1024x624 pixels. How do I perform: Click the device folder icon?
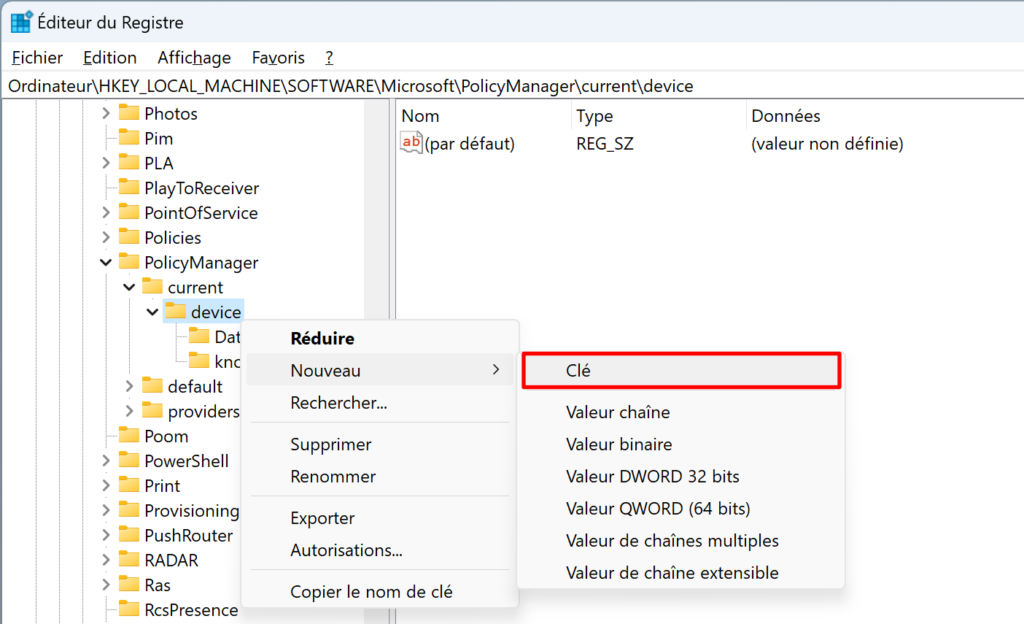point(176,311)
